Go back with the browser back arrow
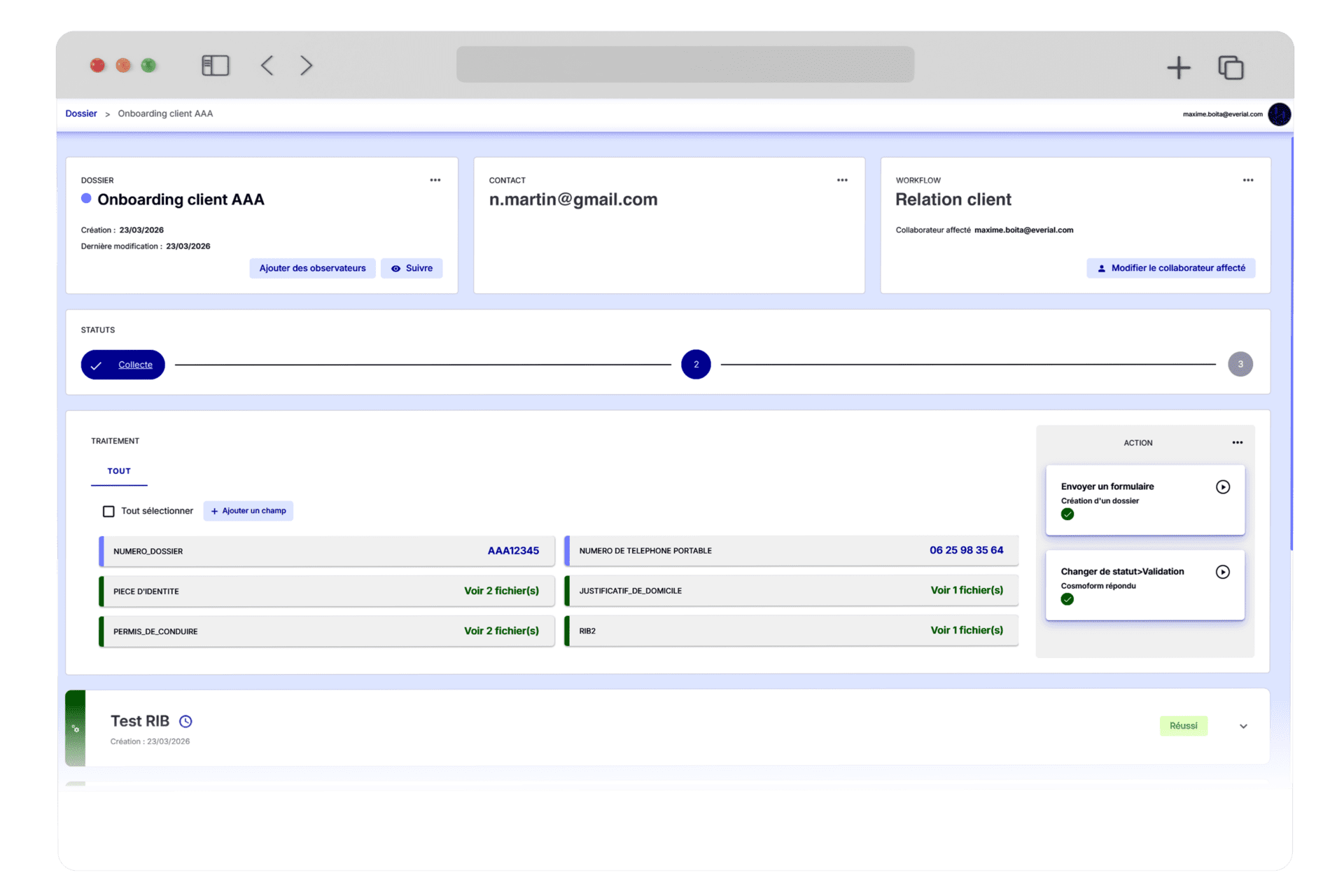 point(267,66)
